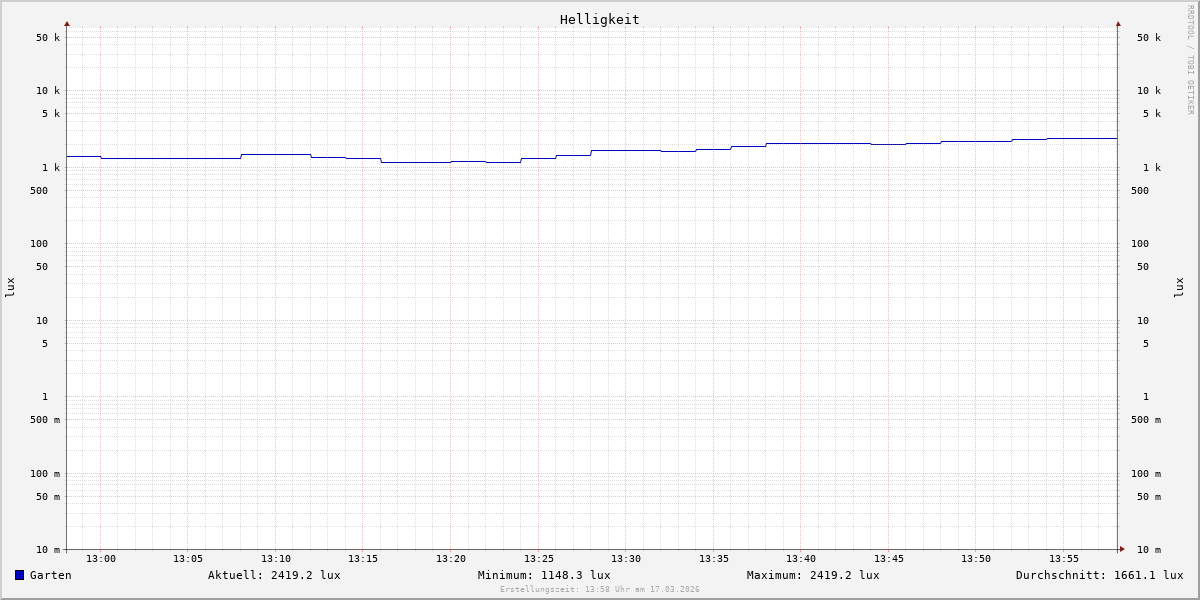Click the red arrow at the x-axis end

point(1122,549)
